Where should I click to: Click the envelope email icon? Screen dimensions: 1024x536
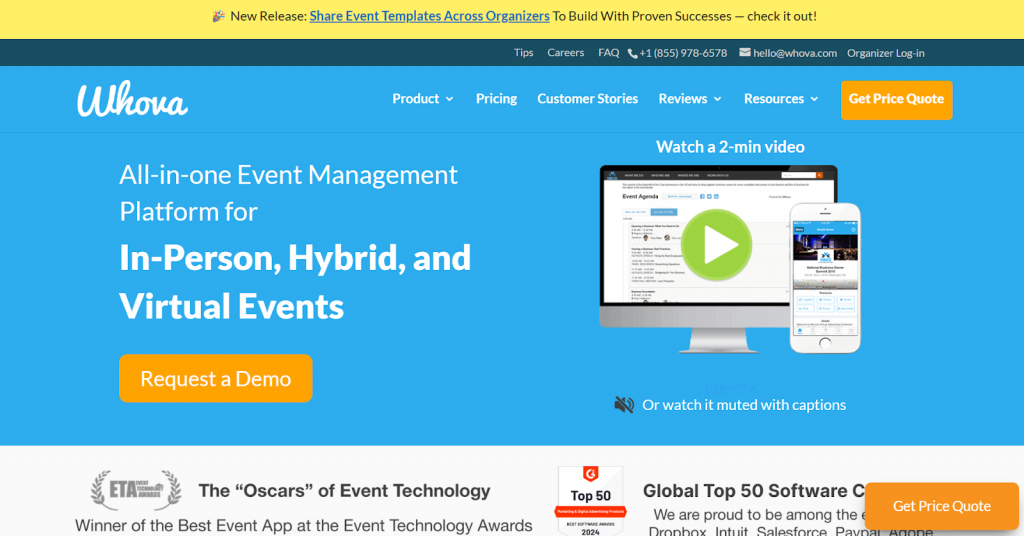point(744,52)
